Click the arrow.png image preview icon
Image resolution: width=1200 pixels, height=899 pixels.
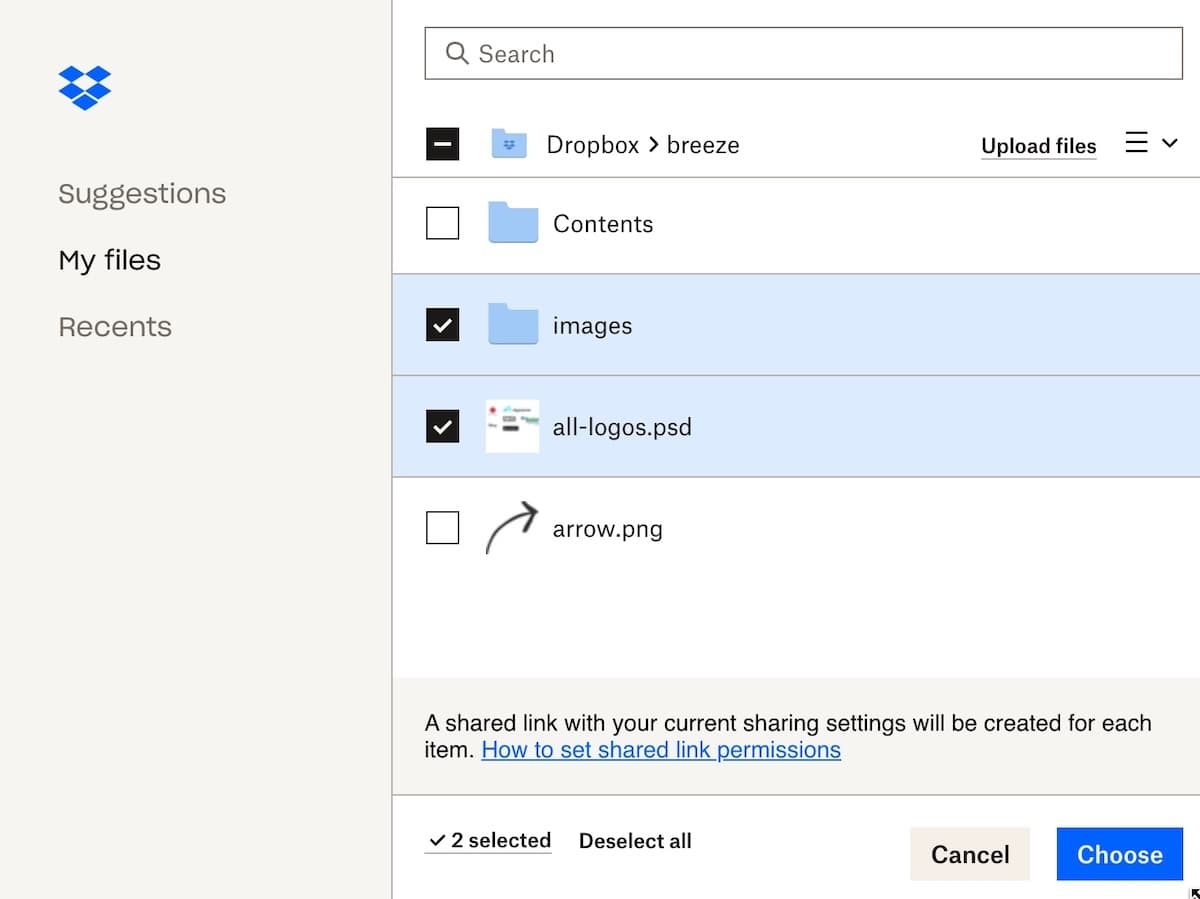pos(512,528)
